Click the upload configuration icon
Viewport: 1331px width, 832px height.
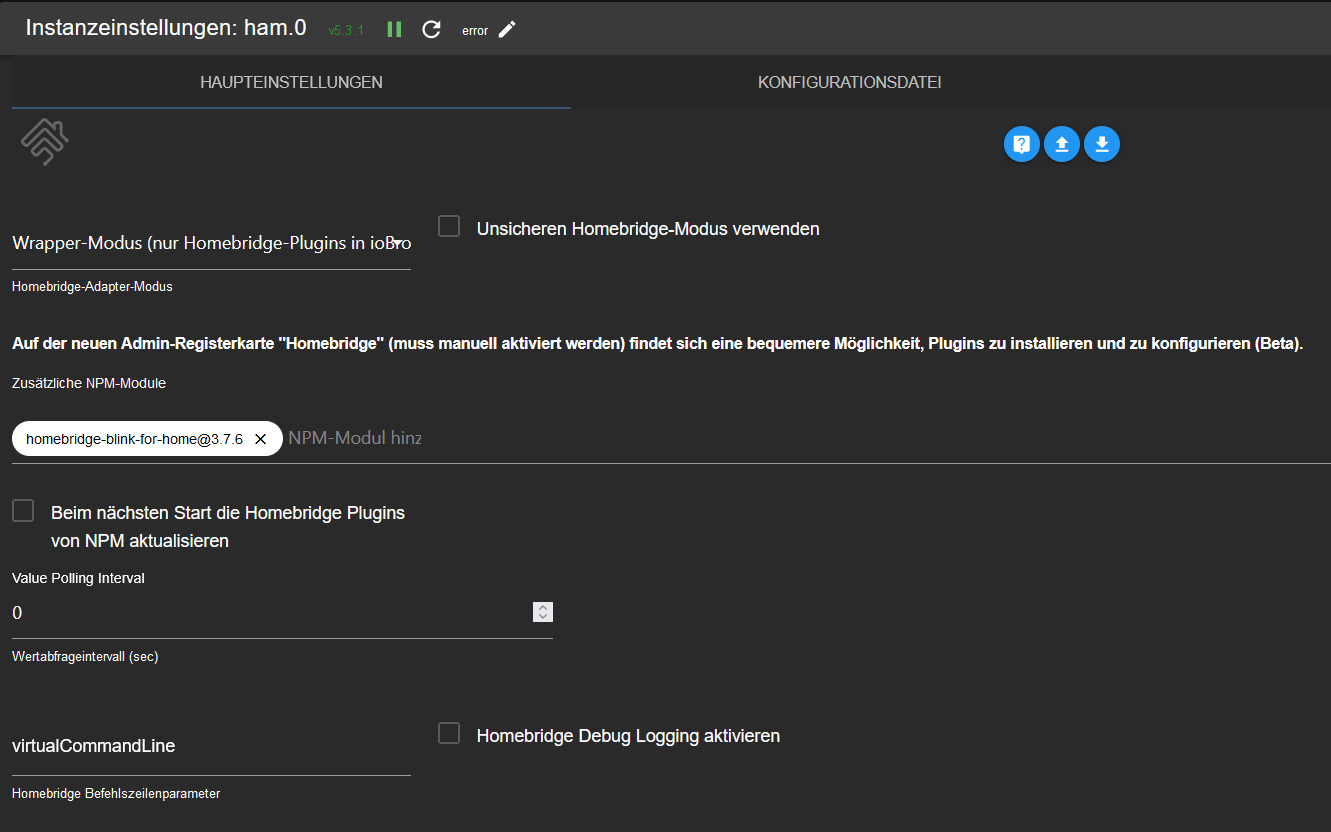click(1062, 144)
